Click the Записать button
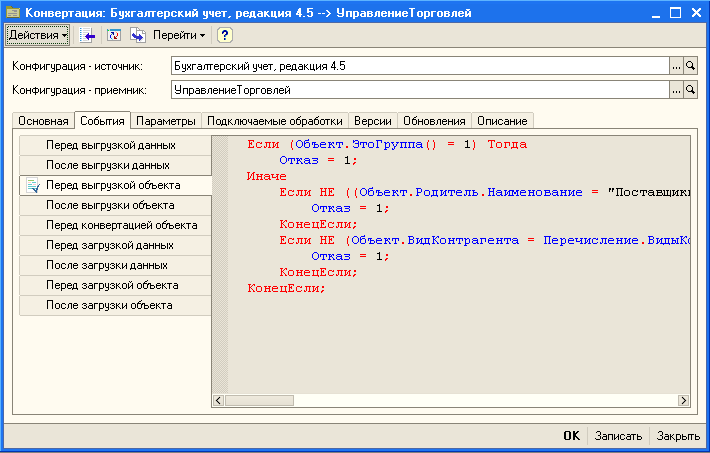The width and height of the screenshot is (710, 453). (x=618, y=436)
